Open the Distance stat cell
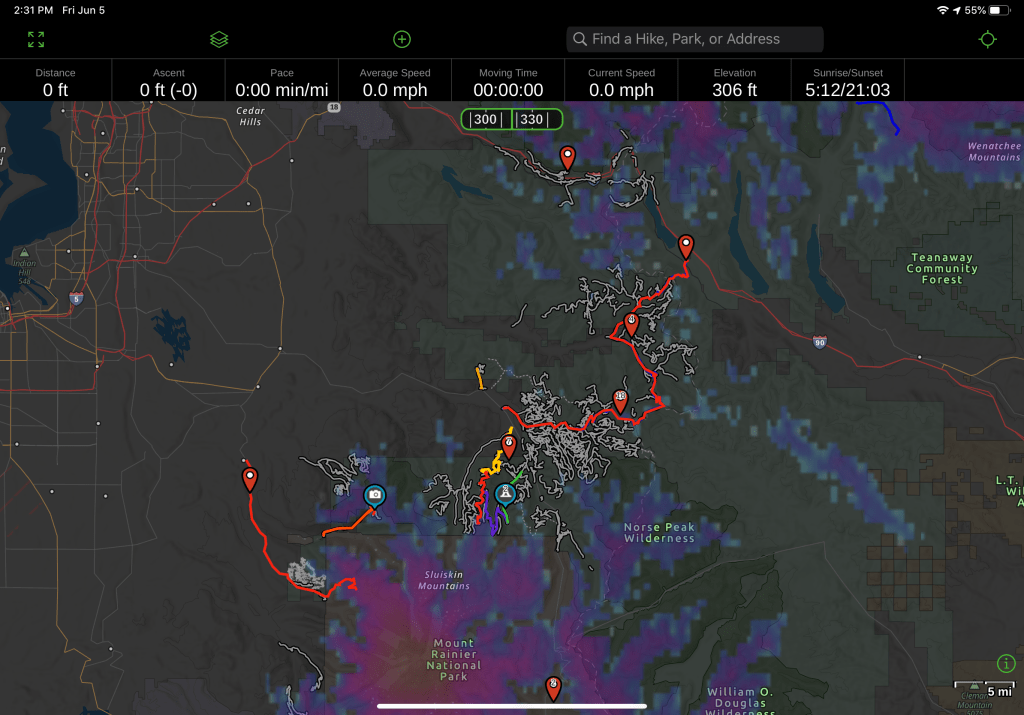The height and width of the screenshot is (715, 1024). click(56, 82)
